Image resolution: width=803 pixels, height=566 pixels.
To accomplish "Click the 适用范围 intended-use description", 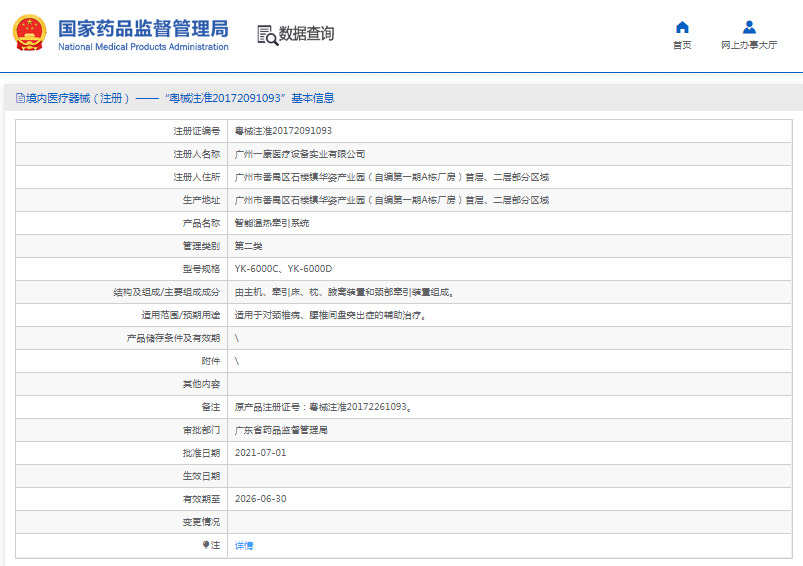I will pyautogui.click(x=331, y=315).
